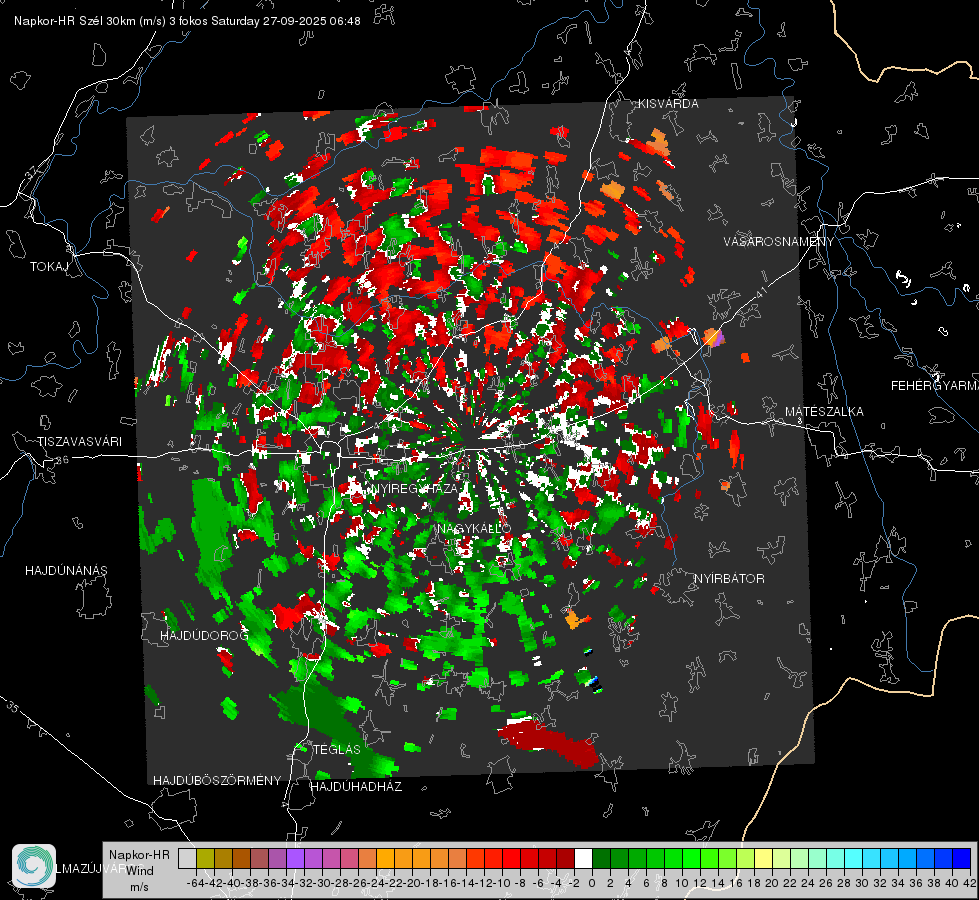Click the '42' value at legend's right end
This screenshot has width=979, height=900.
pos(969,884)
